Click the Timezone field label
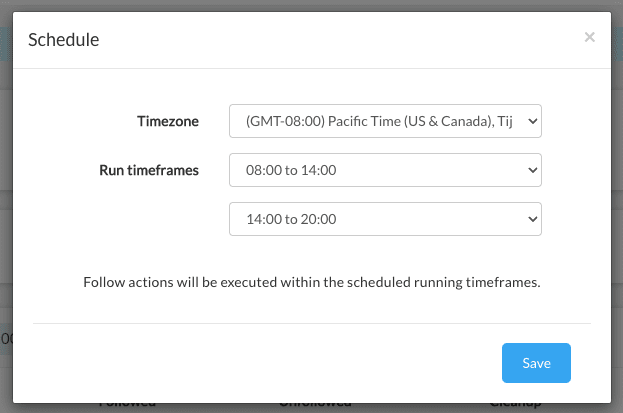This screenshot has width=623, height=413. coord(168,121)
